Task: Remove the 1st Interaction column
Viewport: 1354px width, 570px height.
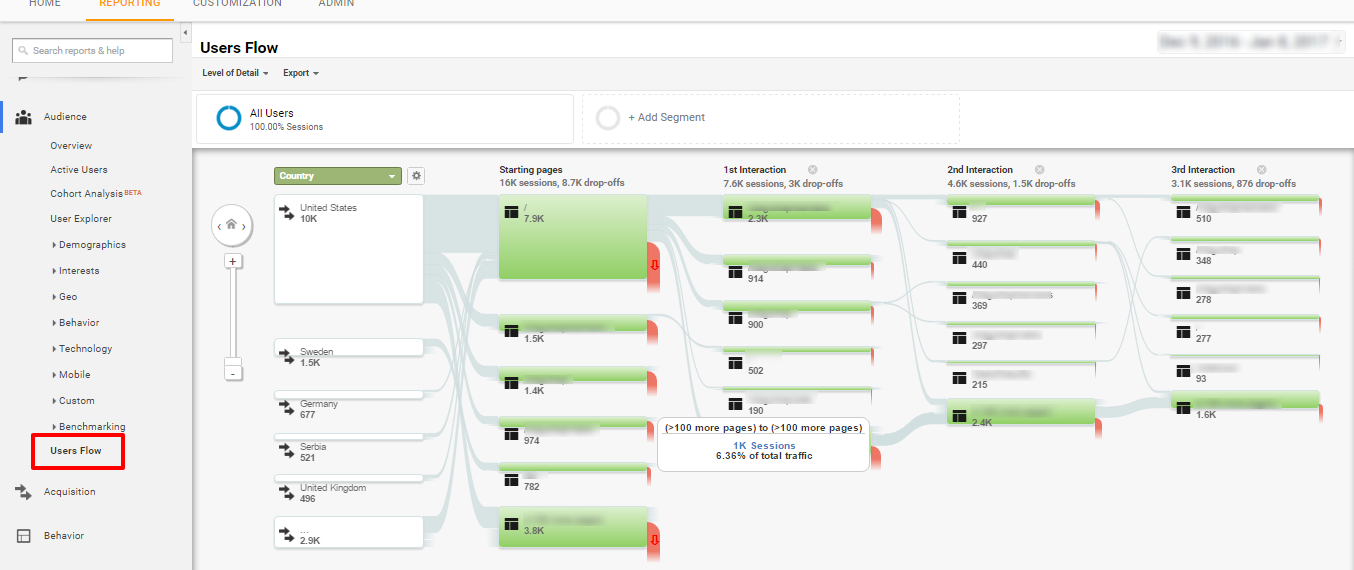Action: pyautogui.click(x=813, y=170)
